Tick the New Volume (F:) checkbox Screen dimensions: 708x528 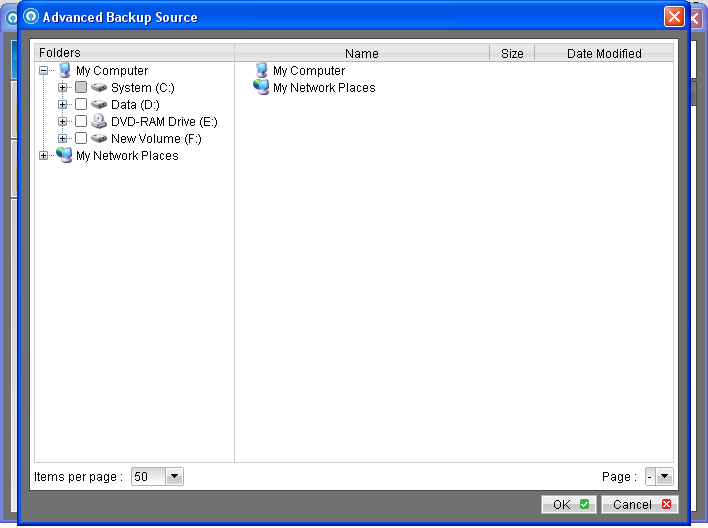pos(81,139)
